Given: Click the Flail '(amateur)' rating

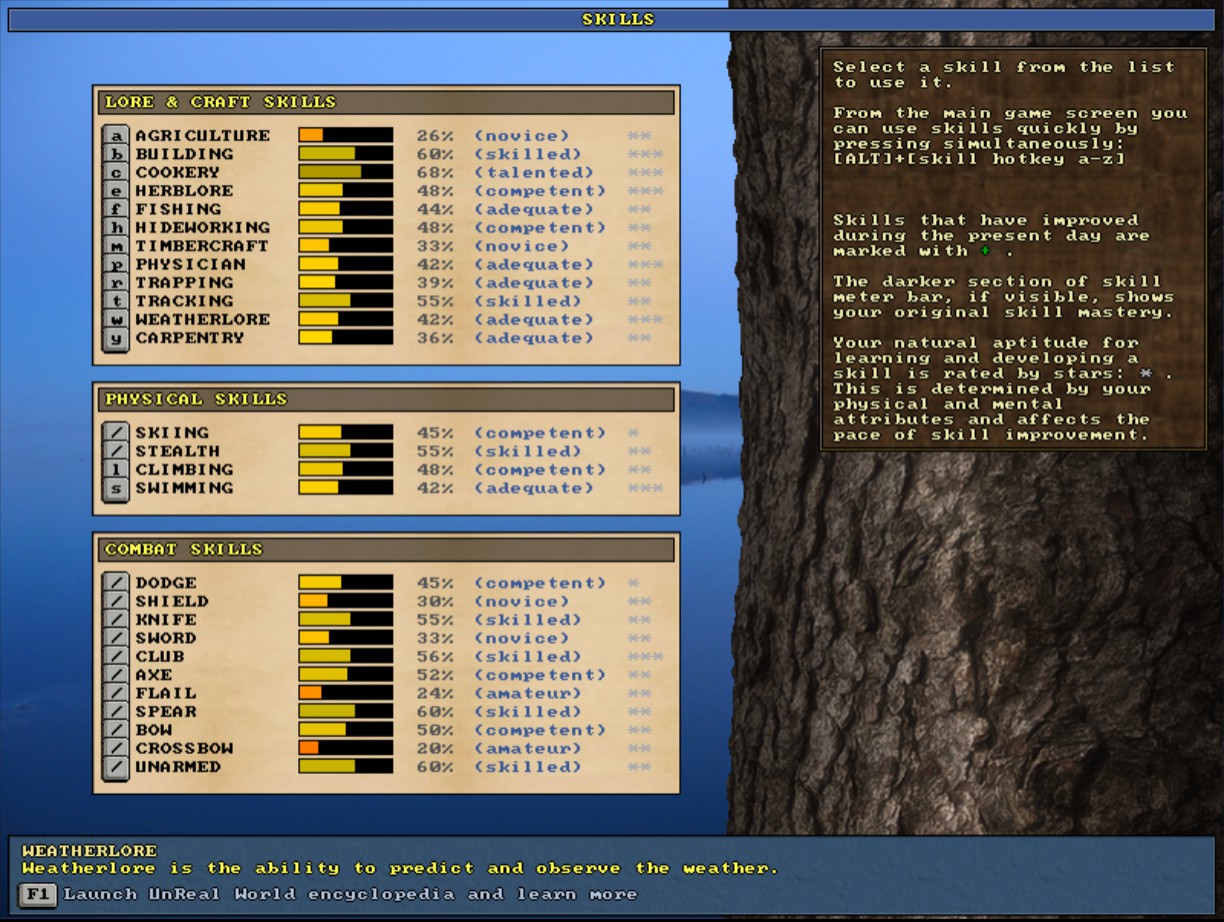Looking at the screenshot, I should coord(528,693).
